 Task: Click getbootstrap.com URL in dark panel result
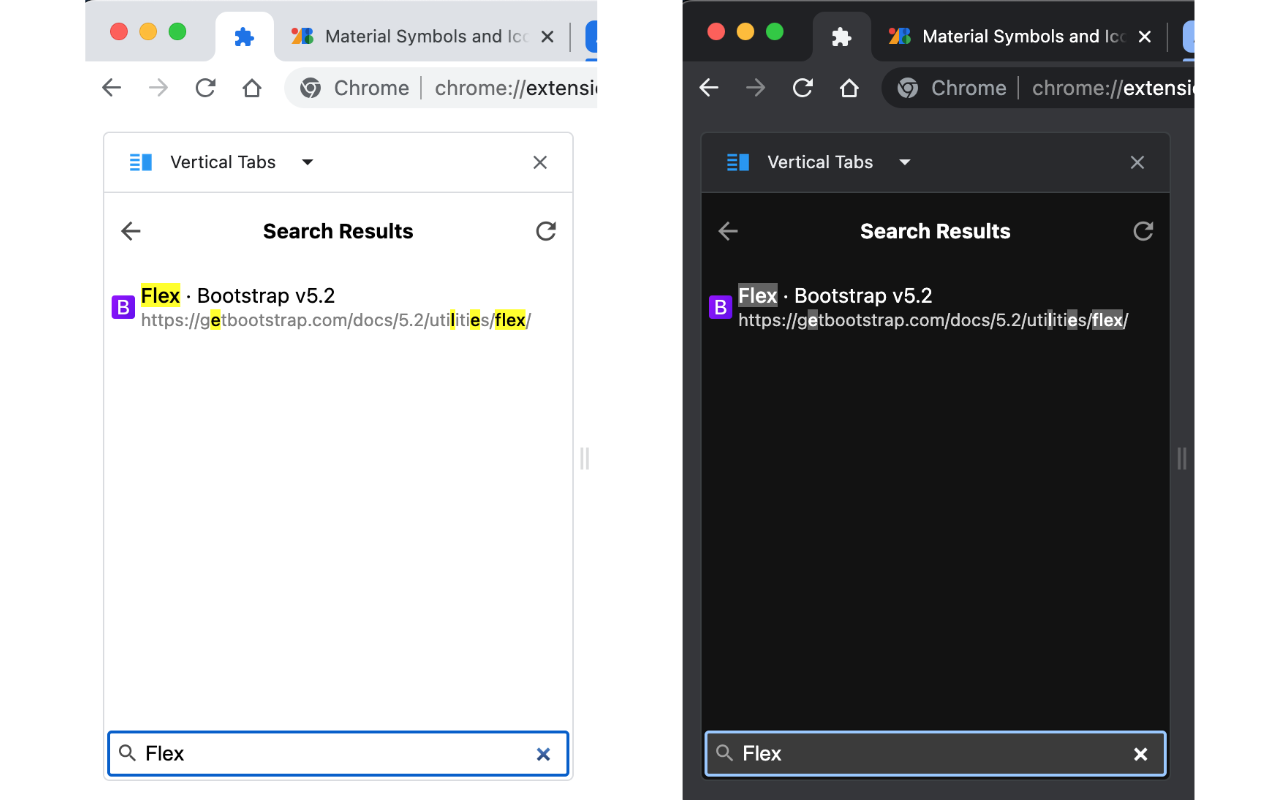(933, 320)
